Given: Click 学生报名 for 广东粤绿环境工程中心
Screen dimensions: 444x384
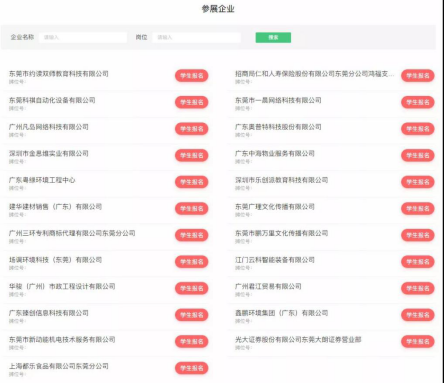Looking at the screenshot, I should [192, 182].
